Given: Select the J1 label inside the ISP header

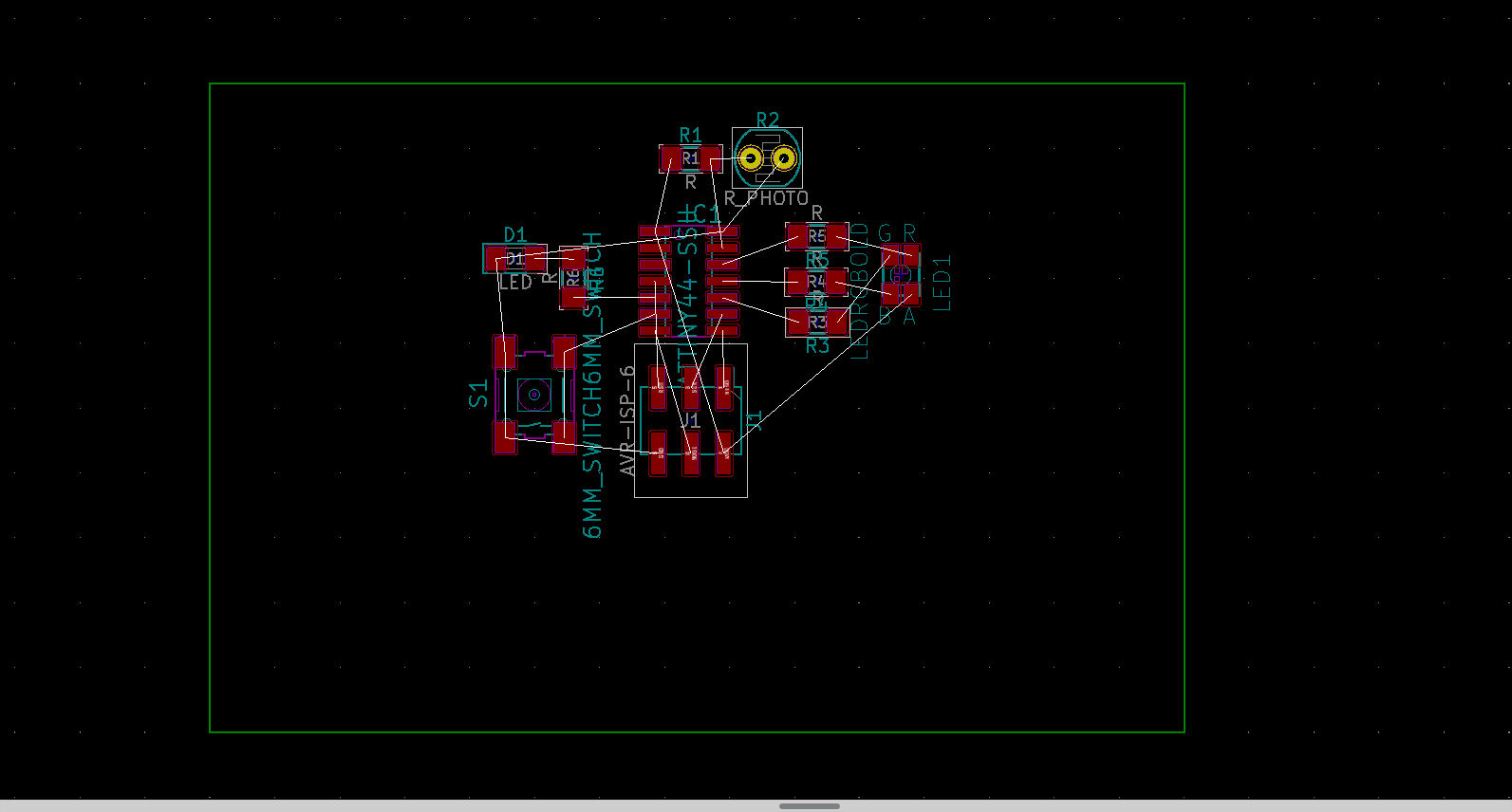Looking at the screenshot, I should [691, 419].
